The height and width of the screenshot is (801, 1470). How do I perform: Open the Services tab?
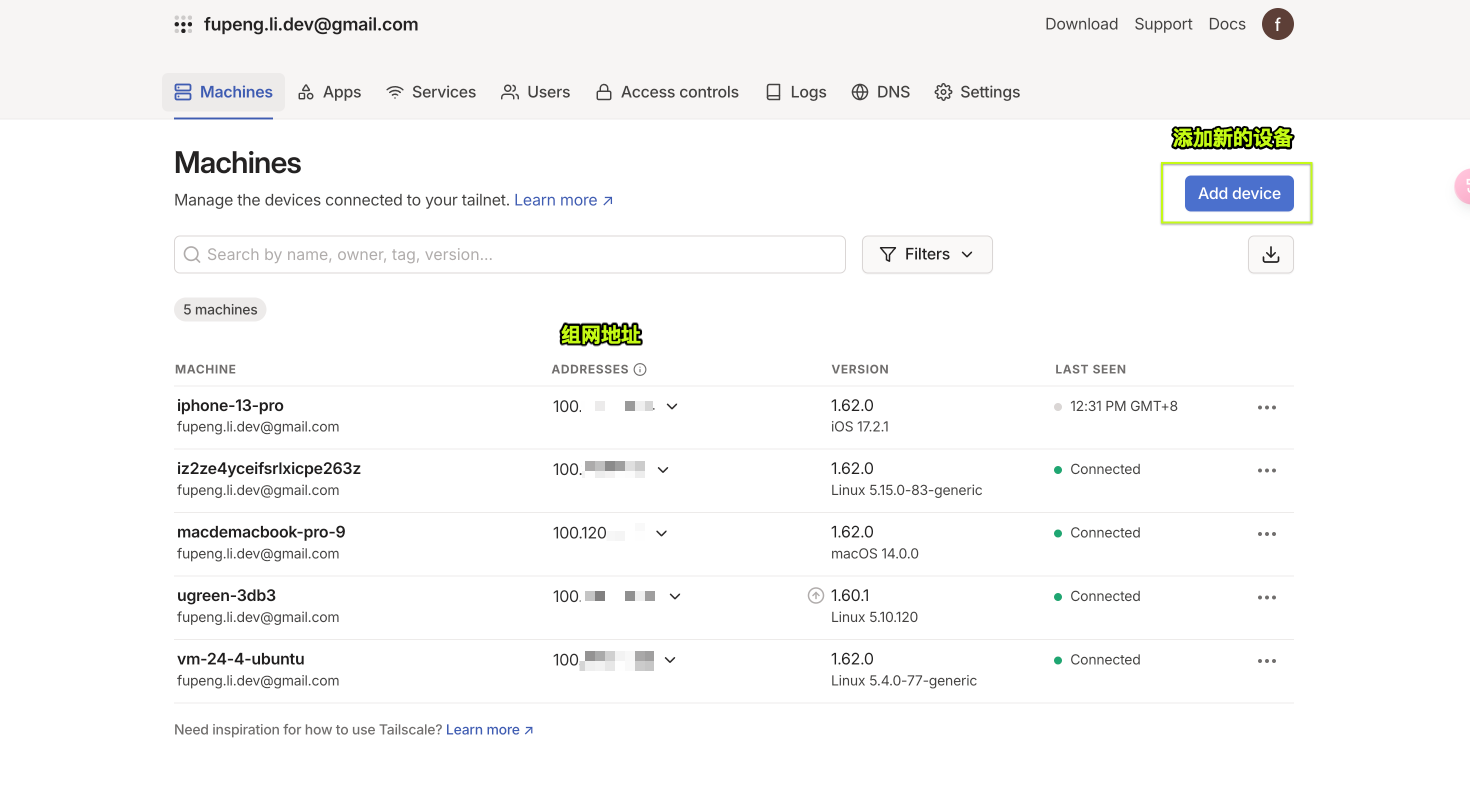click(431, 92)
